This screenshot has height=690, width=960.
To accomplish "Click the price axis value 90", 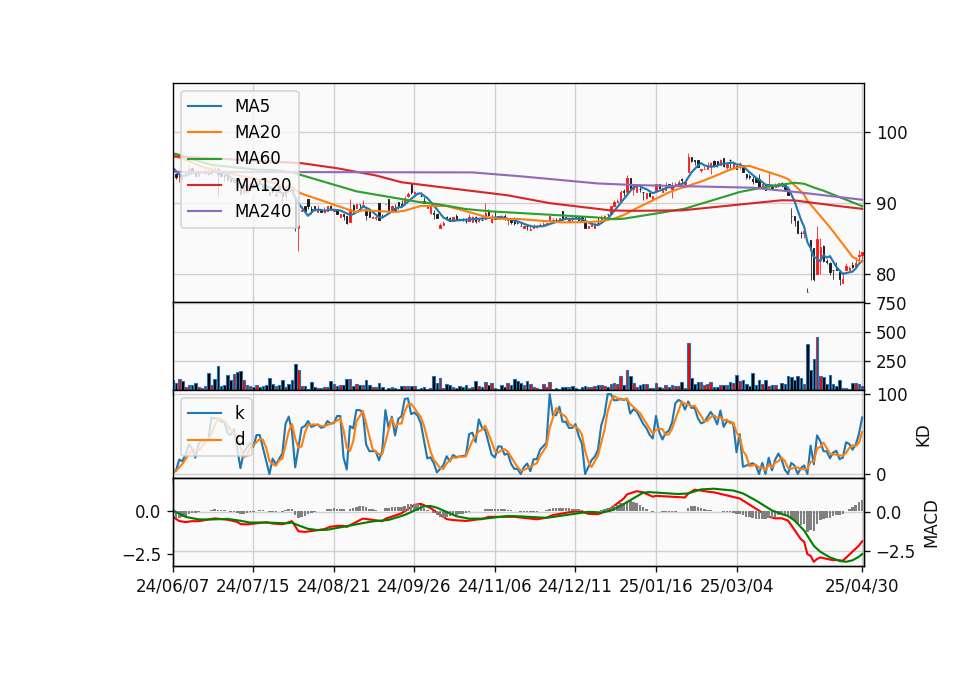I will (x=887, y=204).
